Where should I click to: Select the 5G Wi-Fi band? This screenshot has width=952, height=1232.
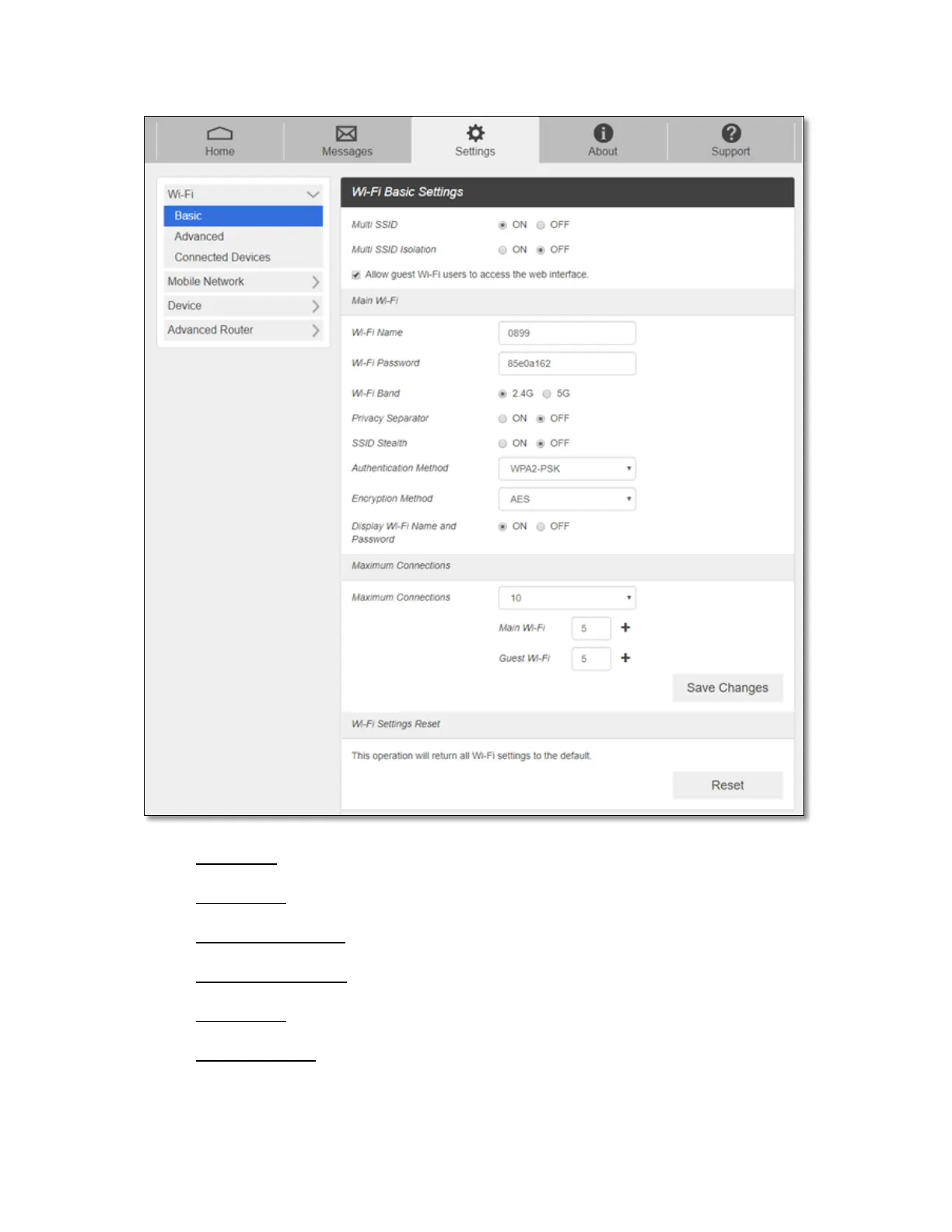pyautogui.click(x=547, y=394)
